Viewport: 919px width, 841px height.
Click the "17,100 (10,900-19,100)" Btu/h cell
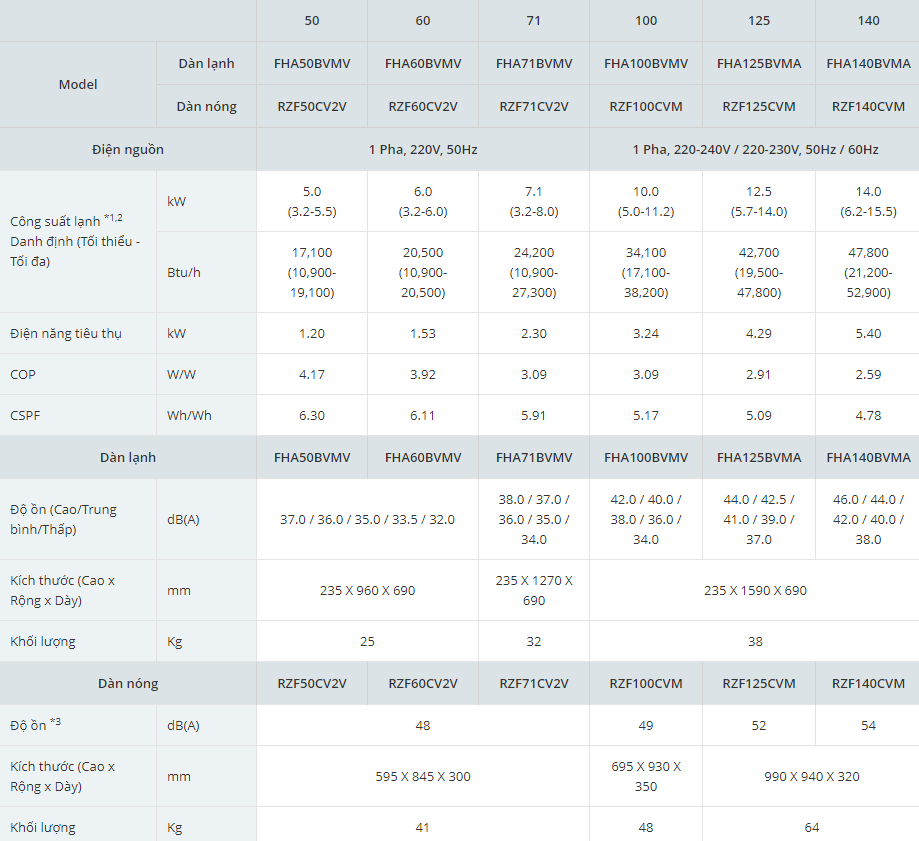point(312,273)
